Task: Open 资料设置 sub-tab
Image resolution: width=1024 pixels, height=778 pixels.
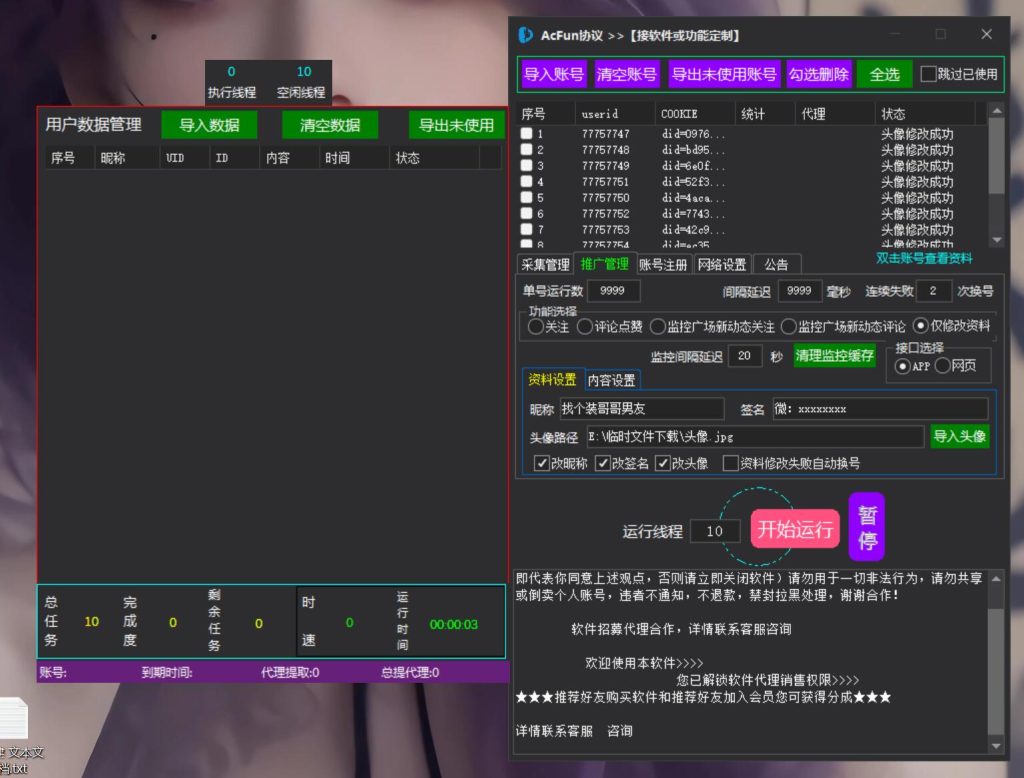Action: 552,380
